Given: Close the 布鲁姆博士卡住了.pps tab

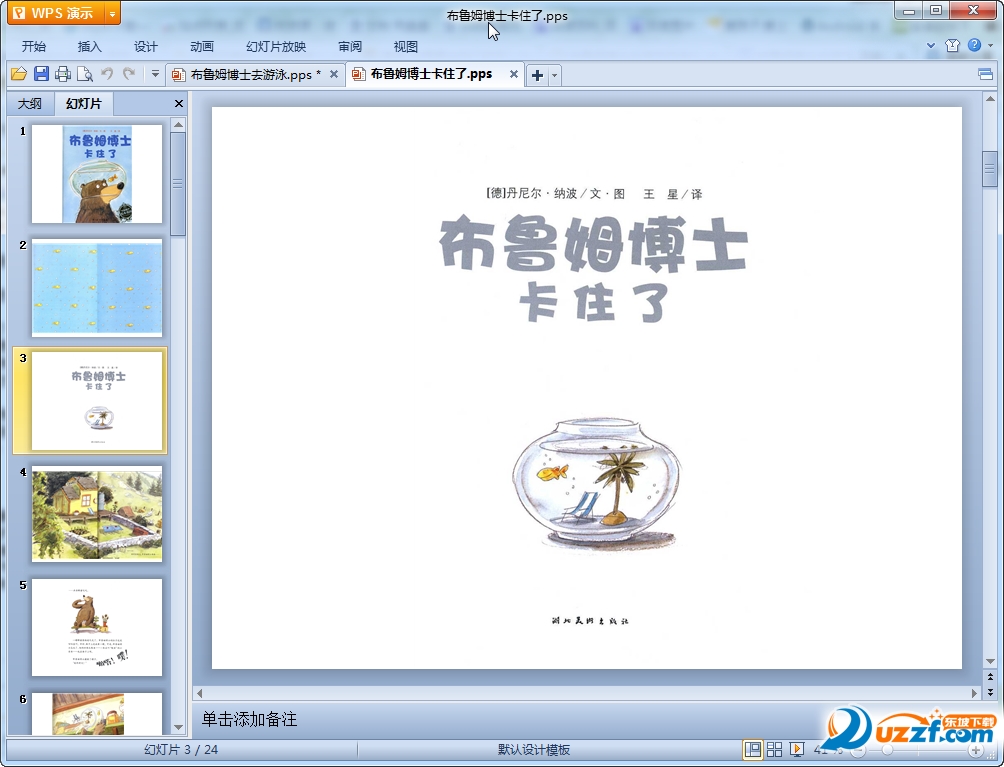Looking at the screenshot, I should (514, 74).
